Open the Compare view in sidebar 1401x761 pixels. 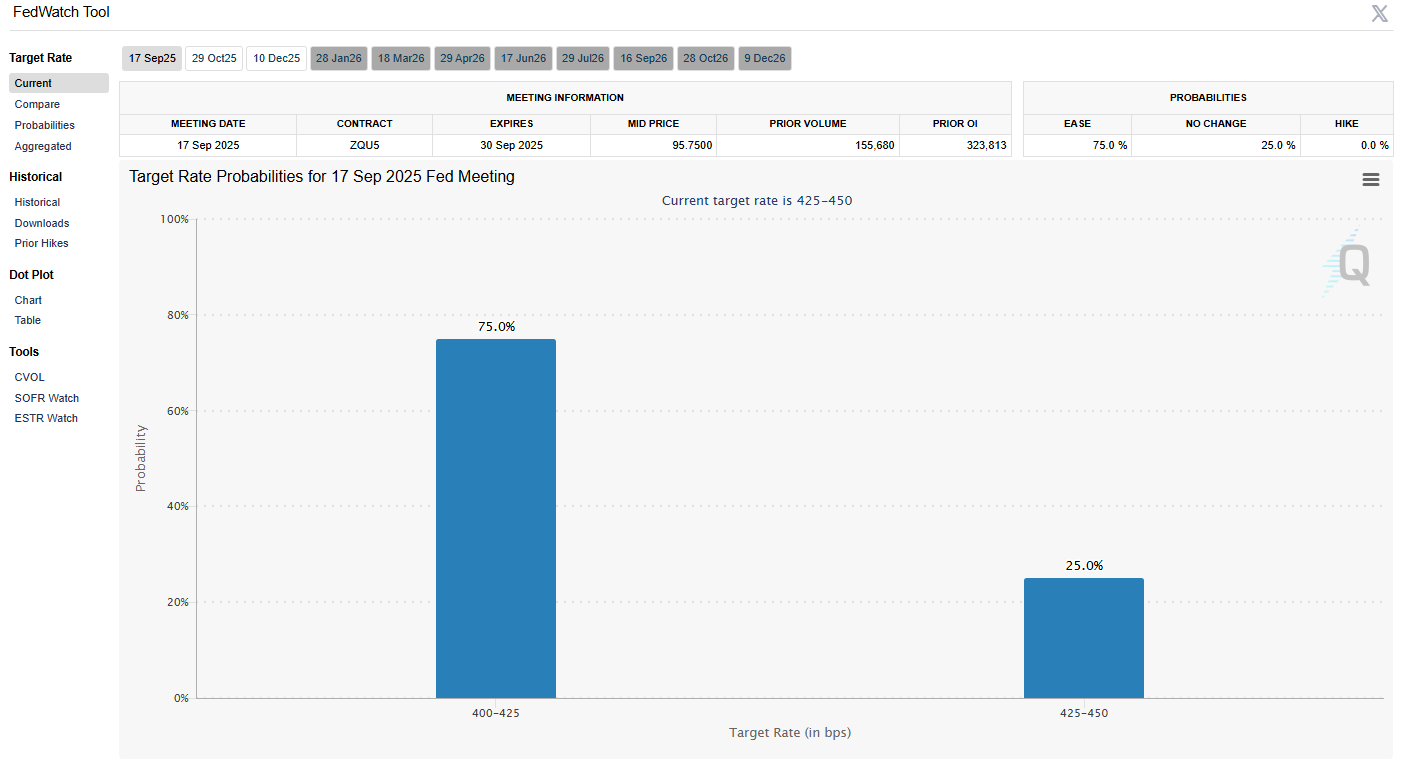coord(37,104)
